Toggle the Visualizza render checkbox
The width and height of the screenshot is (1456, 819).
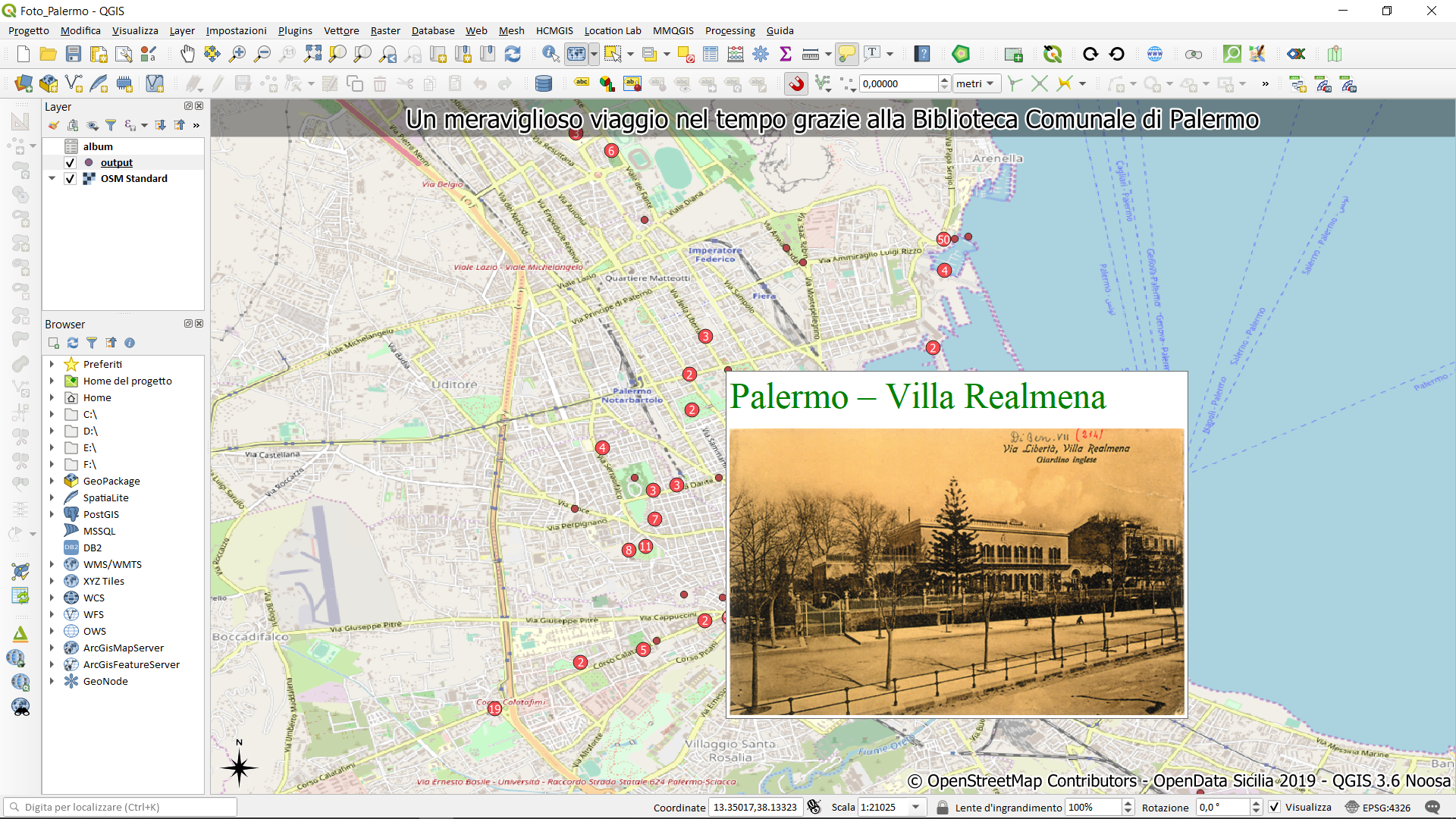[x=1275, y=808]
